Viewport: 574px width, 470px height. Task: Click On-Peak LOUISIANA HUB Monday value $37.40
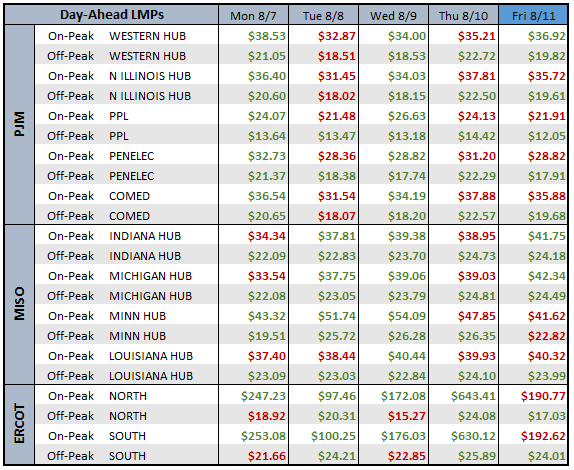click(266, 356)
